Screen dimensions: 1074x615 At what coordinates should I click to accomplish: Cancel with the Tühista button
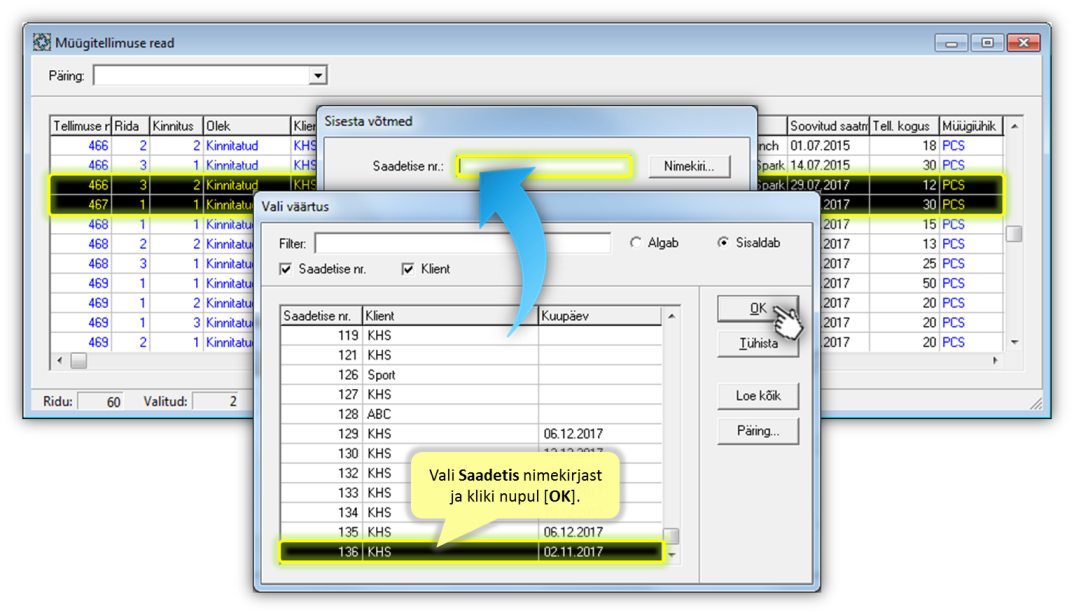point(758,344)
